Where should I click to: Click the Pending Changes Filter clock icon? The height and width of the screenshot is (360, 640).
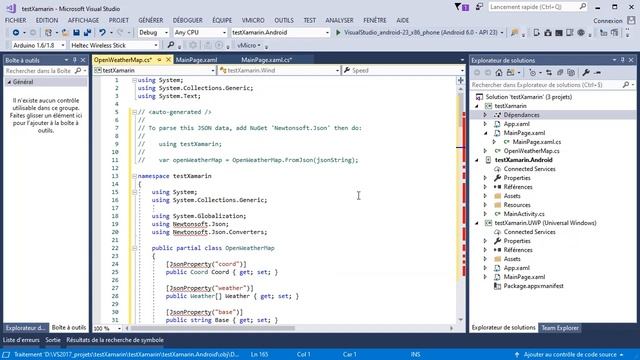point(532,73)
